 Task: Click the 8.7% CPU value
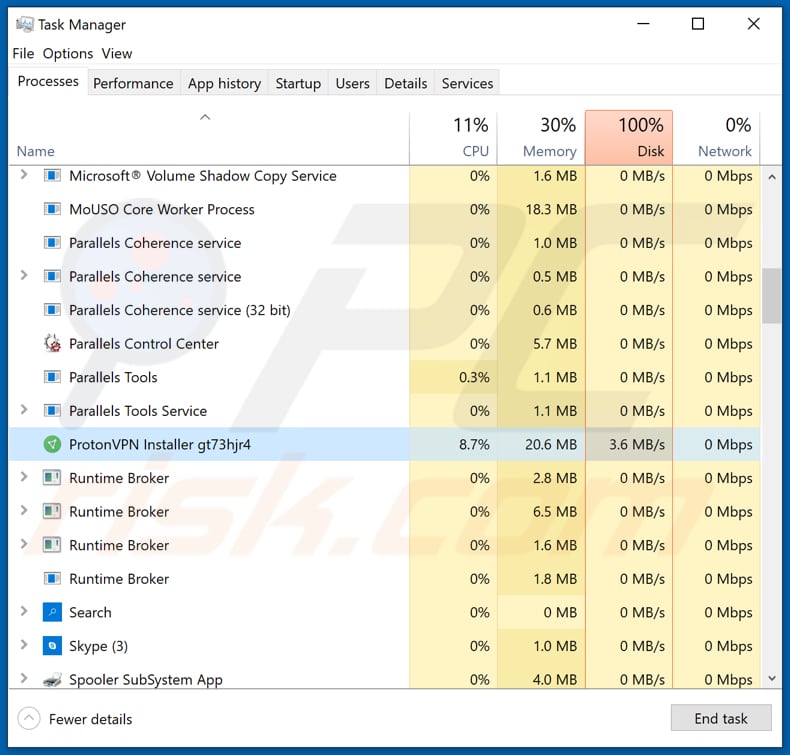coord(474,444)
